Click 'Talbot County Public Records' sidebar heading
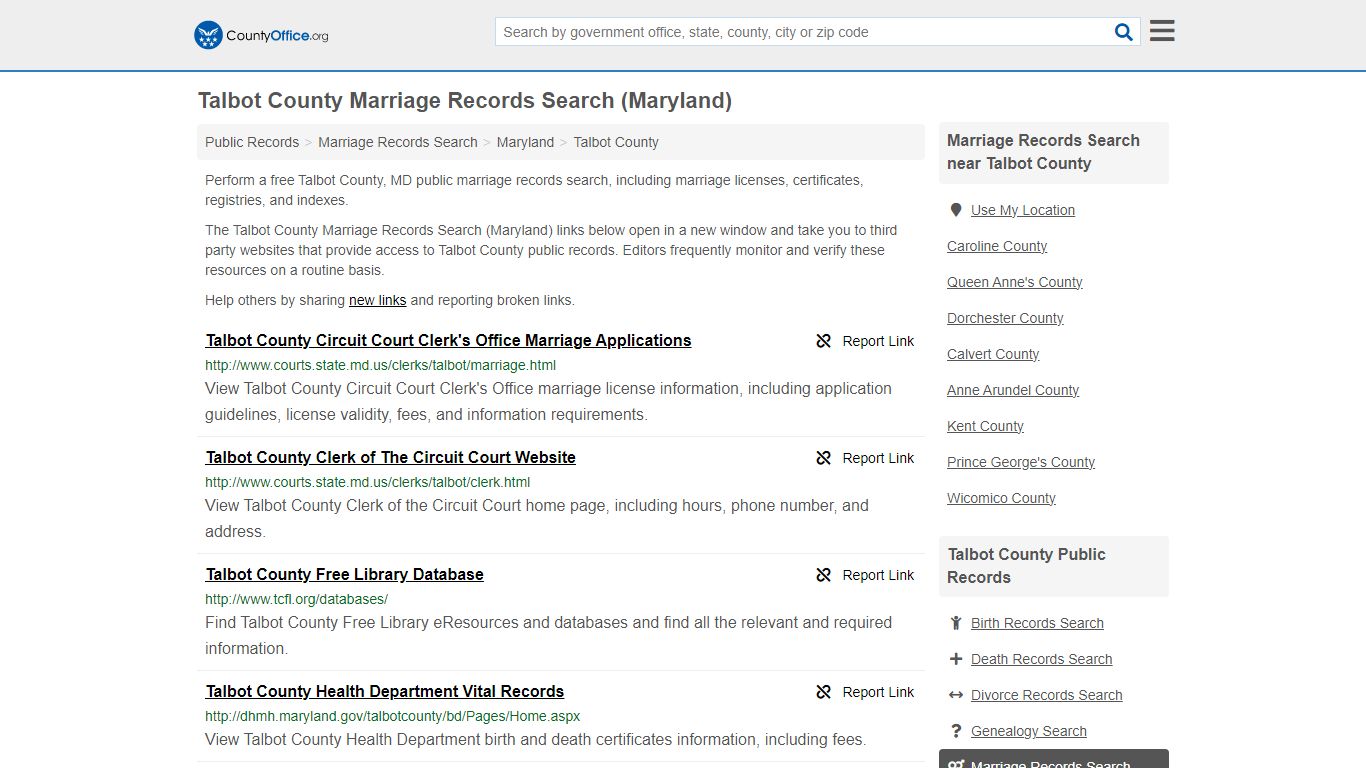 pyautogui.click(x=1026, y=566)
